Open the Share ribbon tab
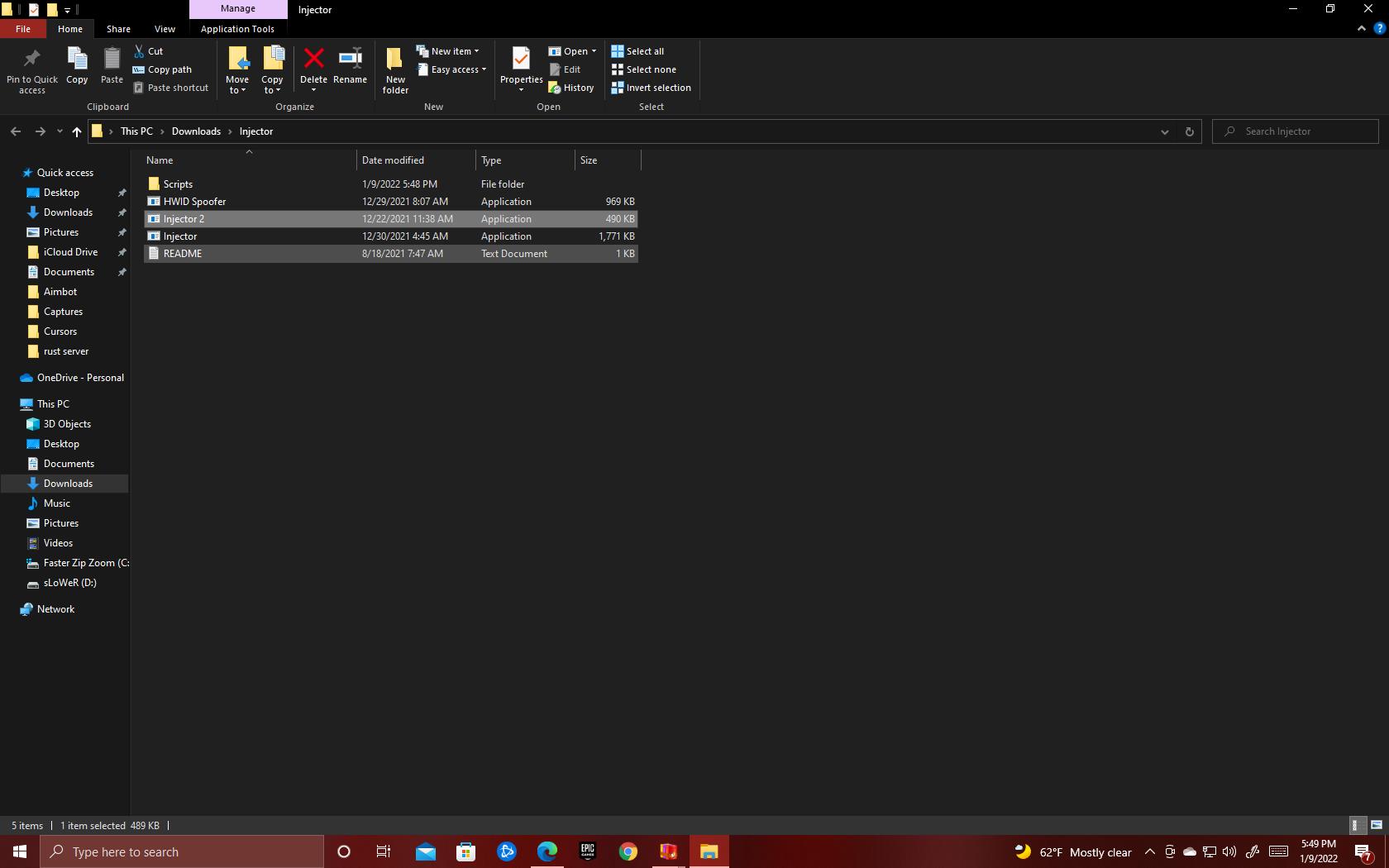Viewport: 1389px width, 868px height. click(x=118, y=29)
